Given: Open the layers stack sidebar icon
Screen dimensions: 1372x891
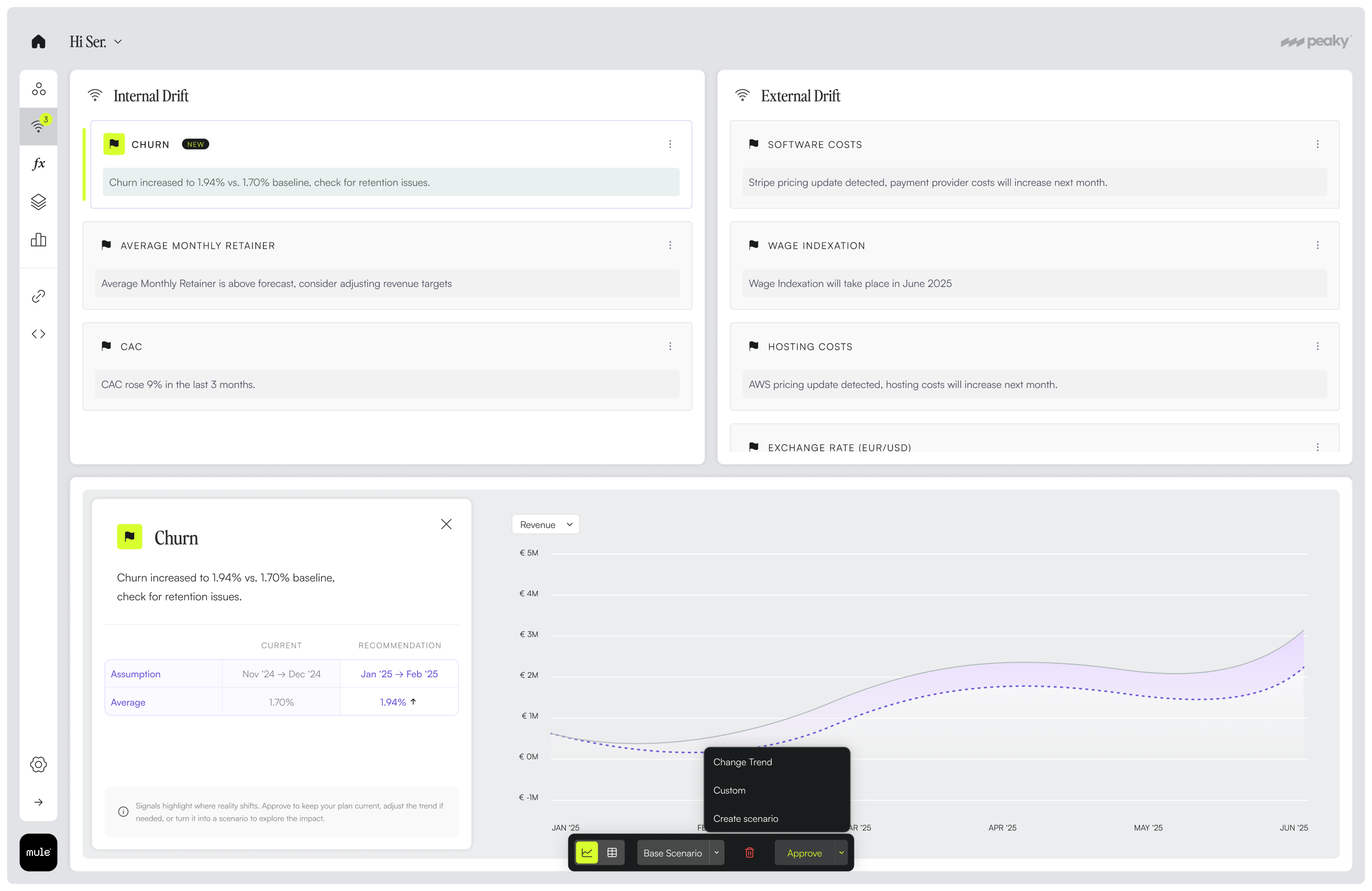Looking at the screenshot, I should [38, 202].
